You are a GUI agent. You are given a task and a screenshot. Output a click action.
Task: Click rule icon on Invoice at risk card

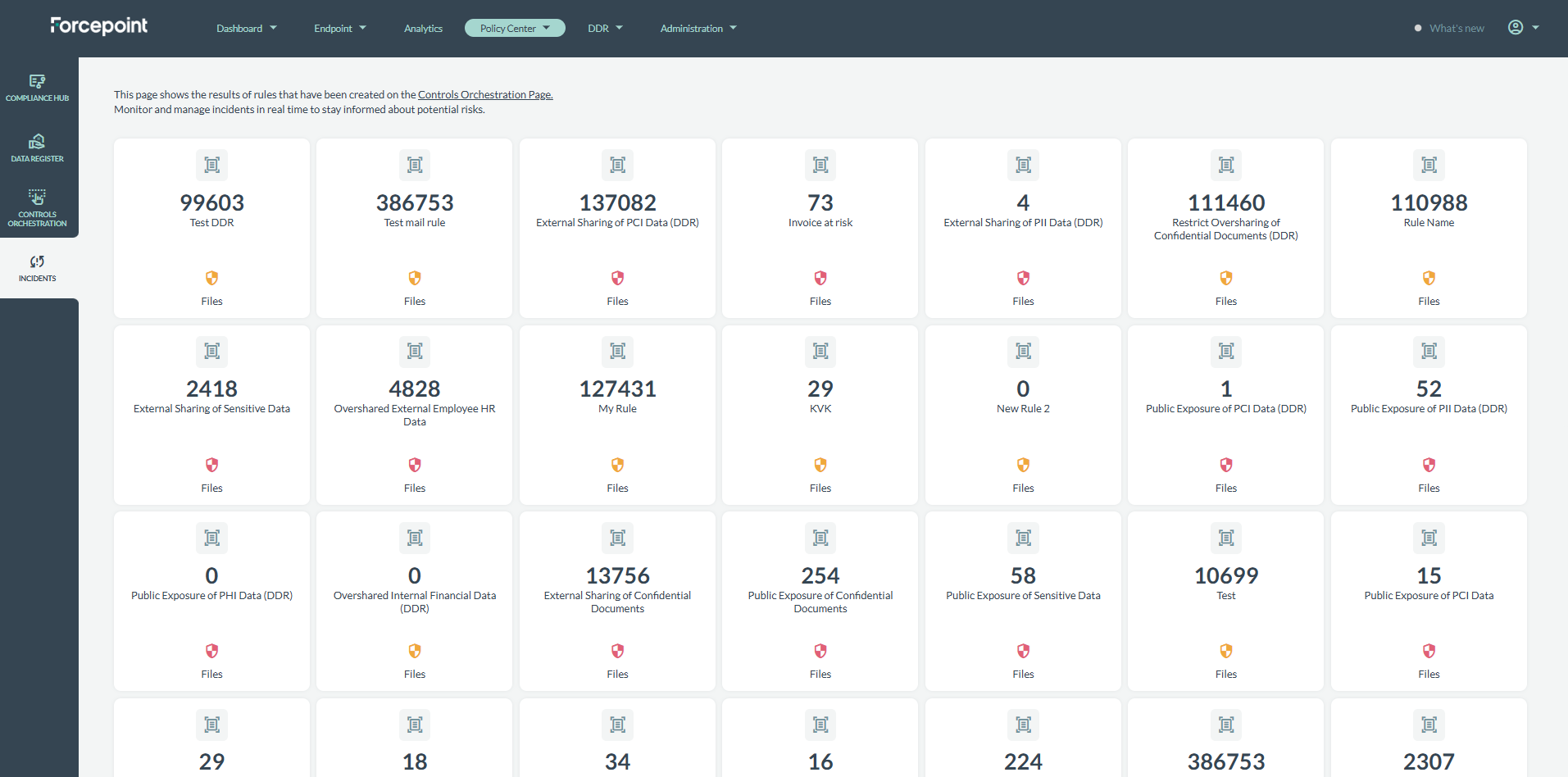point(820,165)
